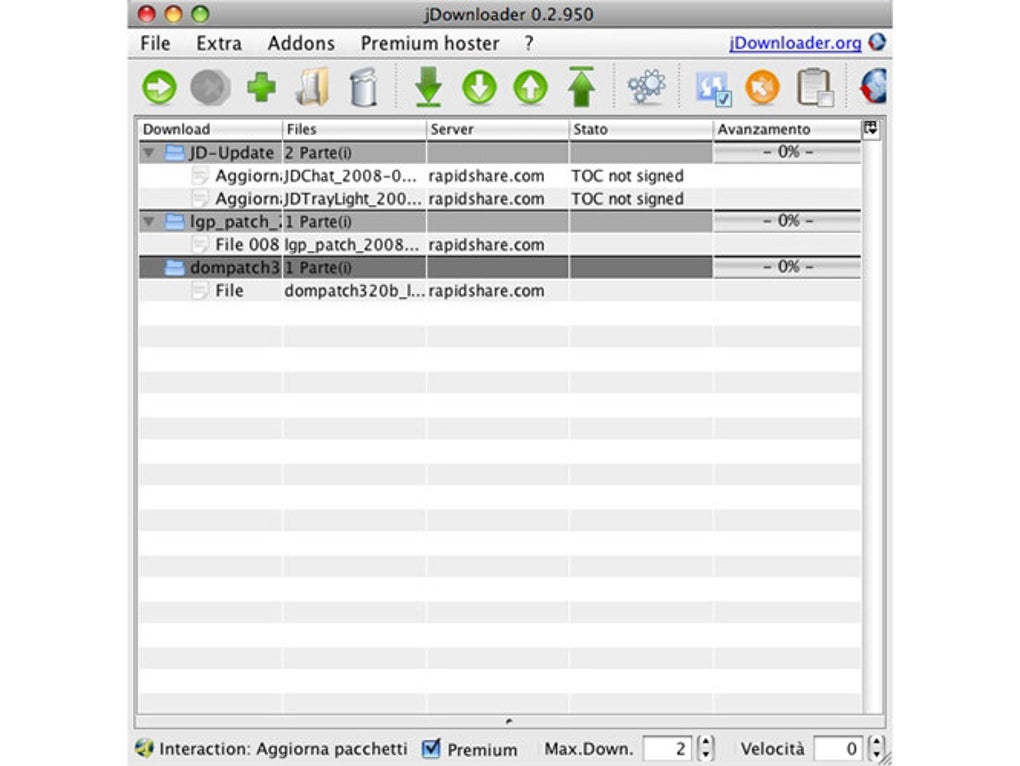Sort by Avanzamento column header
Viewport: 1020px width, 766px height.
(x=787, y=129)
